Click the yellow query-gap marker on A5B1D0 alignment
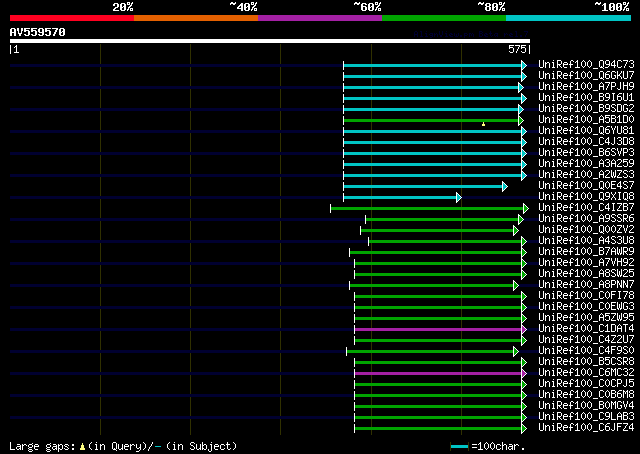 pos(484,124)
